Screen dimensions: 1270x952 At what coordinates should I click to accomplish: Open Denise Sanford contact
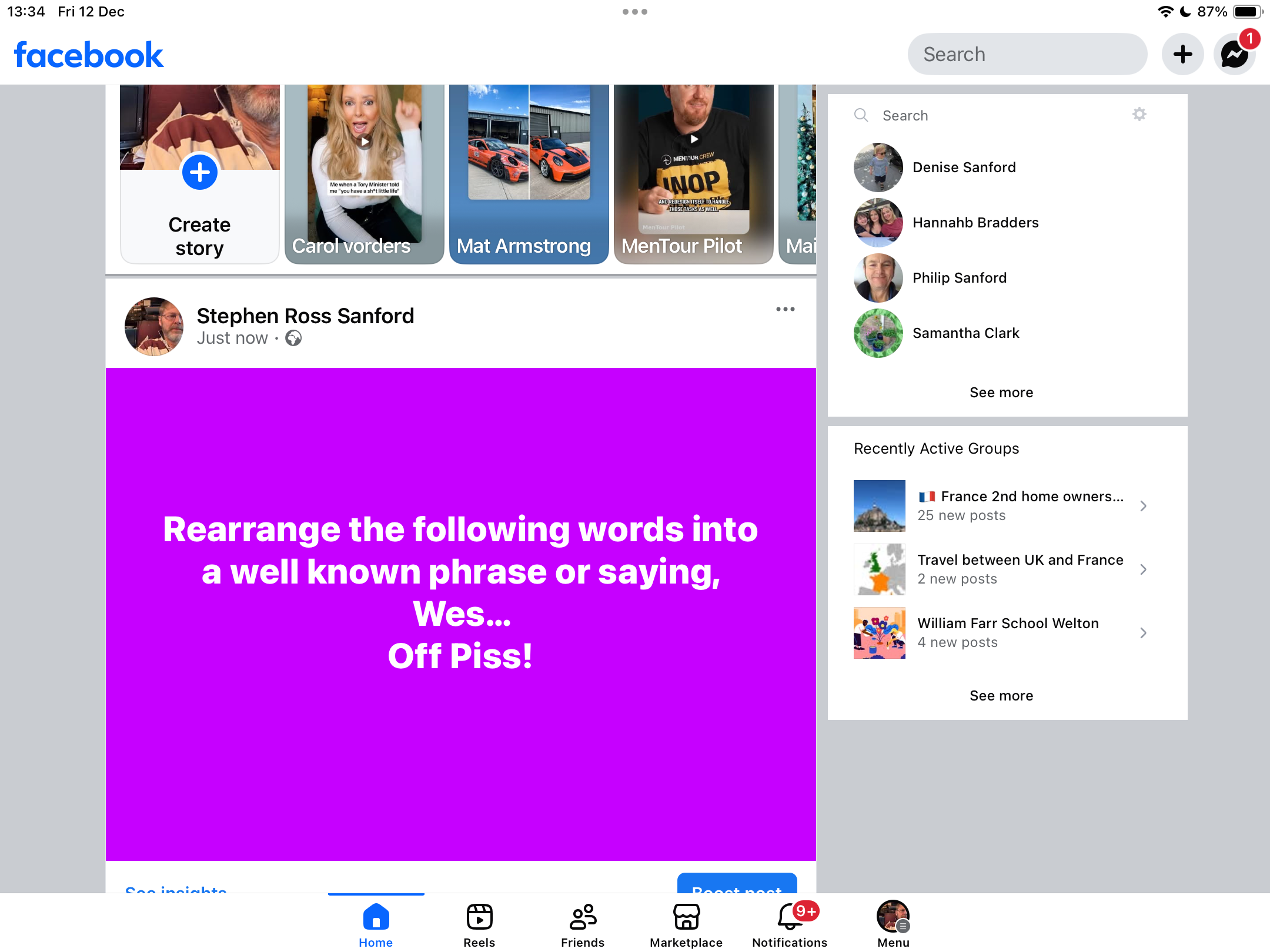click(964, 167)
